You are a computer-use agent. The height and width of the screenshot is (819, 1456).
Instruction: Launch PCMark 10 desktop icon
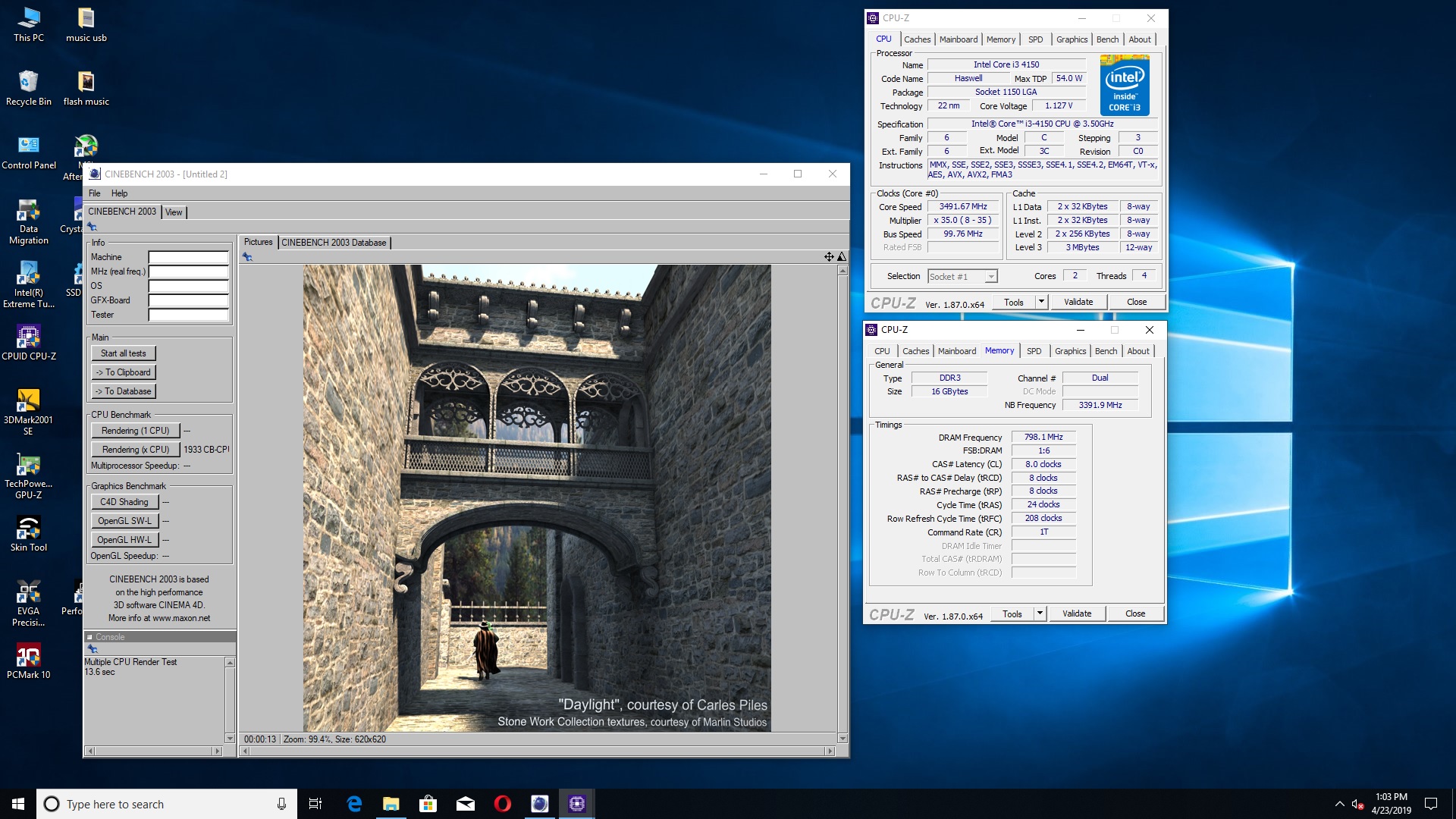coord(29,661)
